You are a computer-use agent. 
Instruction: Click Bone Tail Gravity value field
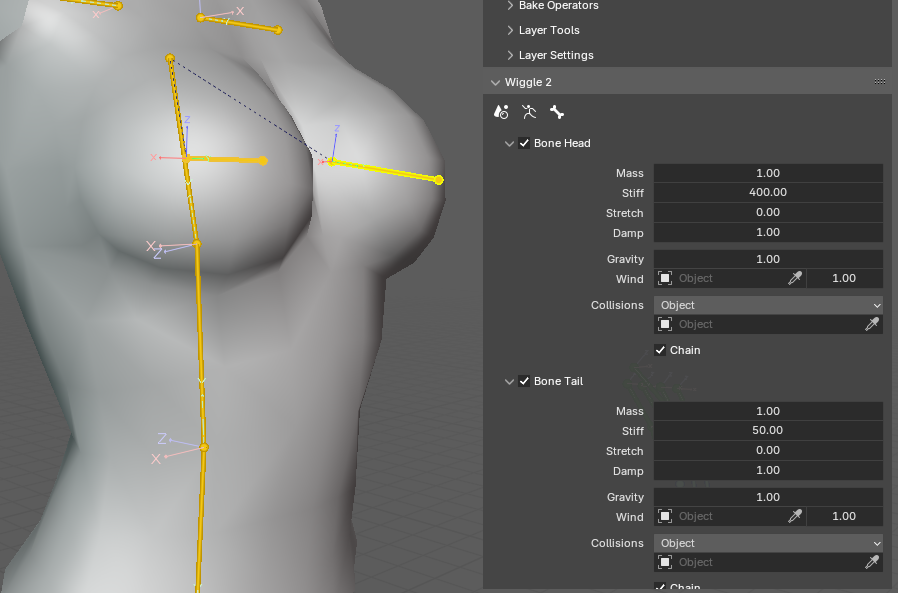(768, 497)
